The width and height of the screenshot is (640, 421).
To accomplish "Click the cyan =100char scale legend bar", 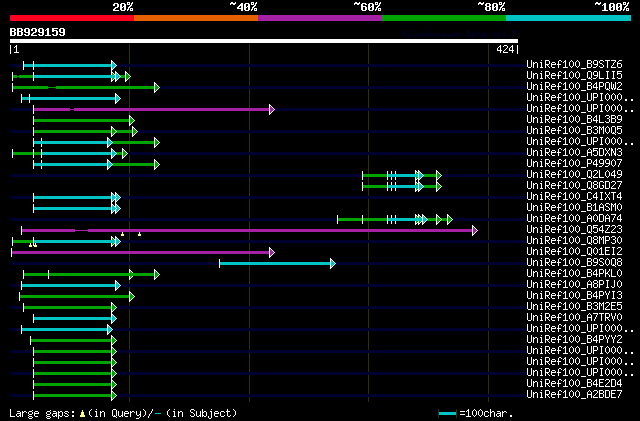I will tap(447, 414).
